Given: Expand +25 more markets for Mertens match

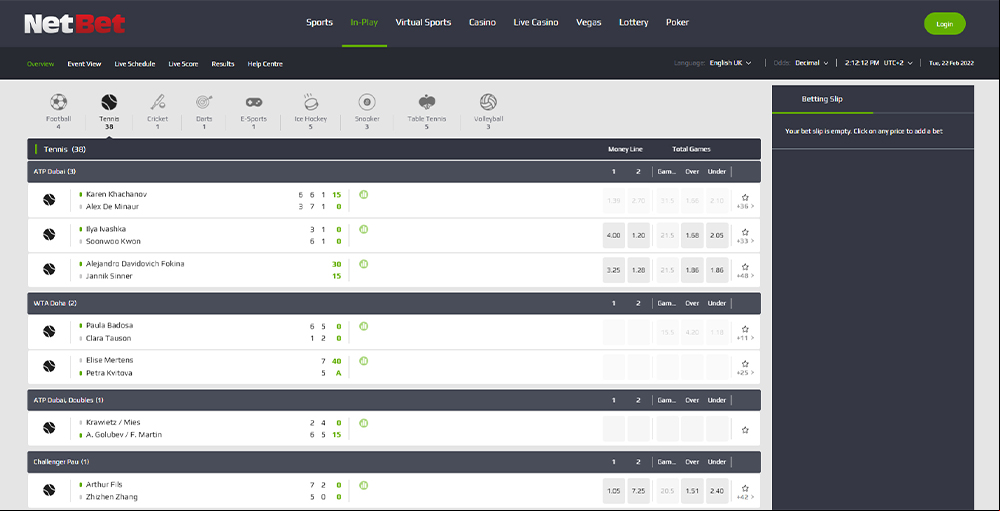Looking at the screenshot, I should (x=745, y=372).
